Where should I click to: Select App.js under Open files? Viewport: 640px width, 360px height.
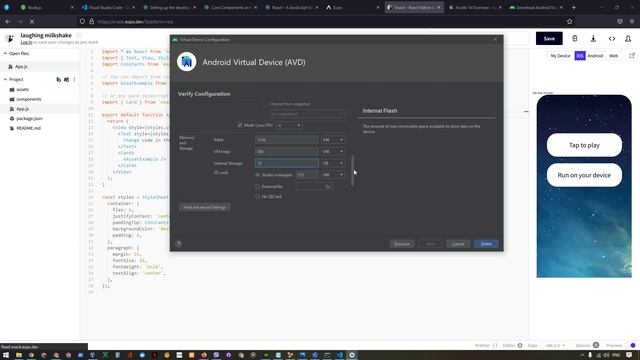coord(21,67)
